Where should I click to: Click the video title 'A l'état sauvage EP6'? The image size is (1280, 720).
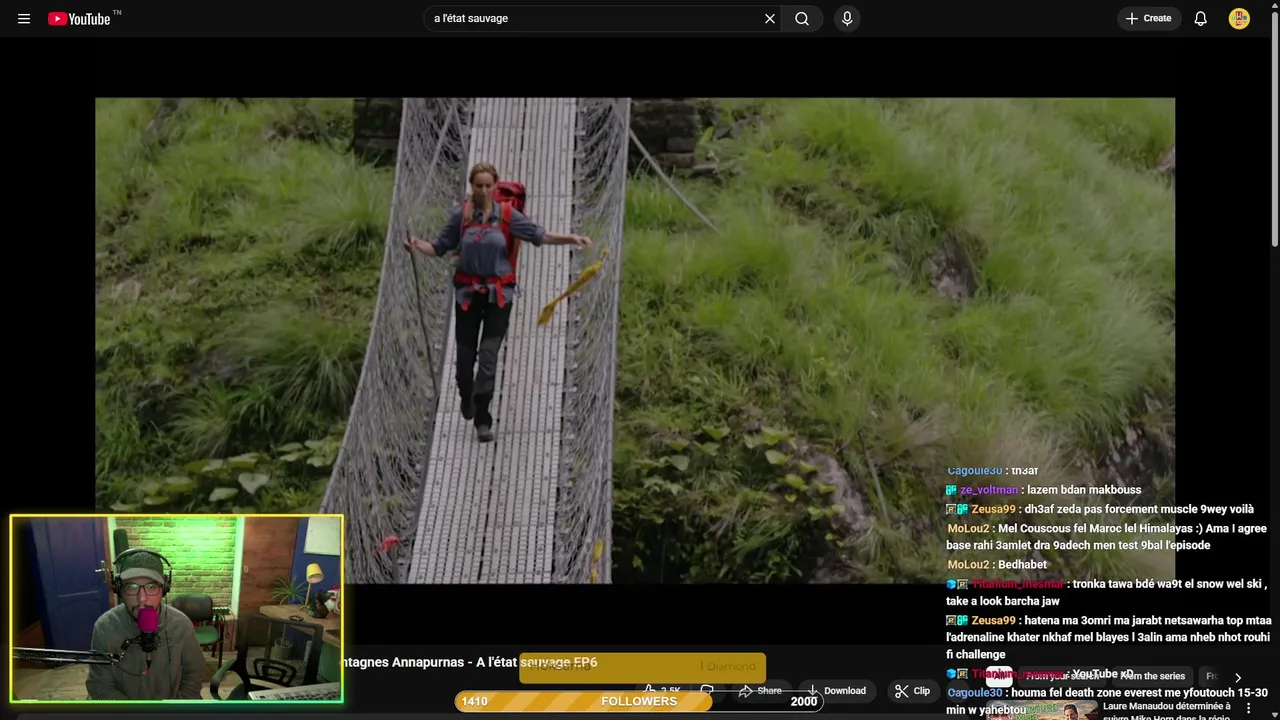[537, 662]
